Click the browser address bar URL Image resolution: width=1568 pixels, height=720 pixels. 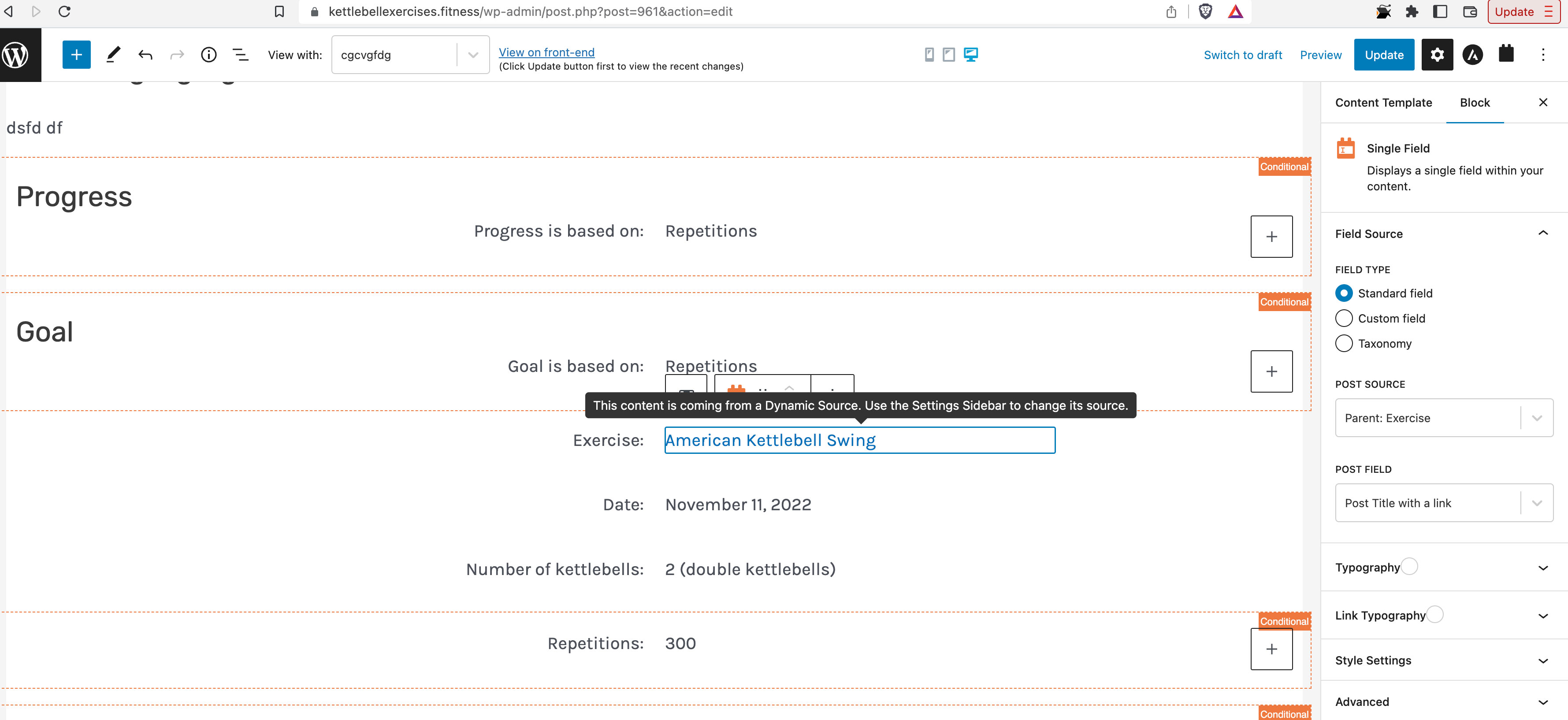tap(530, 11)
